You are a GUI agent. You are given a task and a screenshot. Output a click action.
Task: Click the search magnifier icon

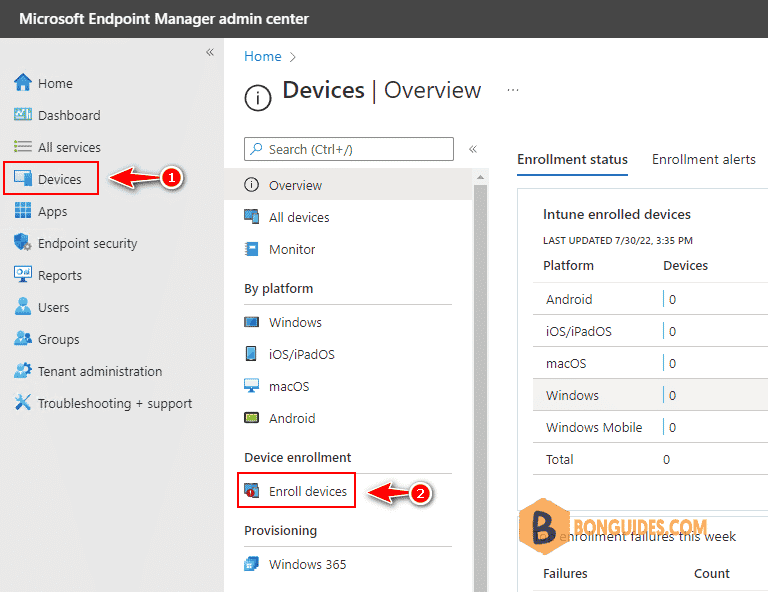(256, 148)
